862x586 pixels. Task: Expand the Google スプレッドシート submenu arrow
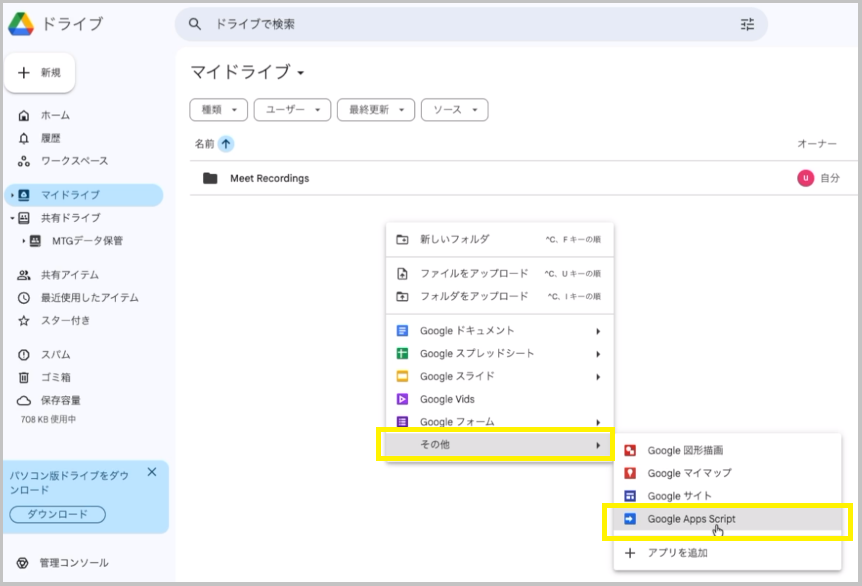(598, 354)
